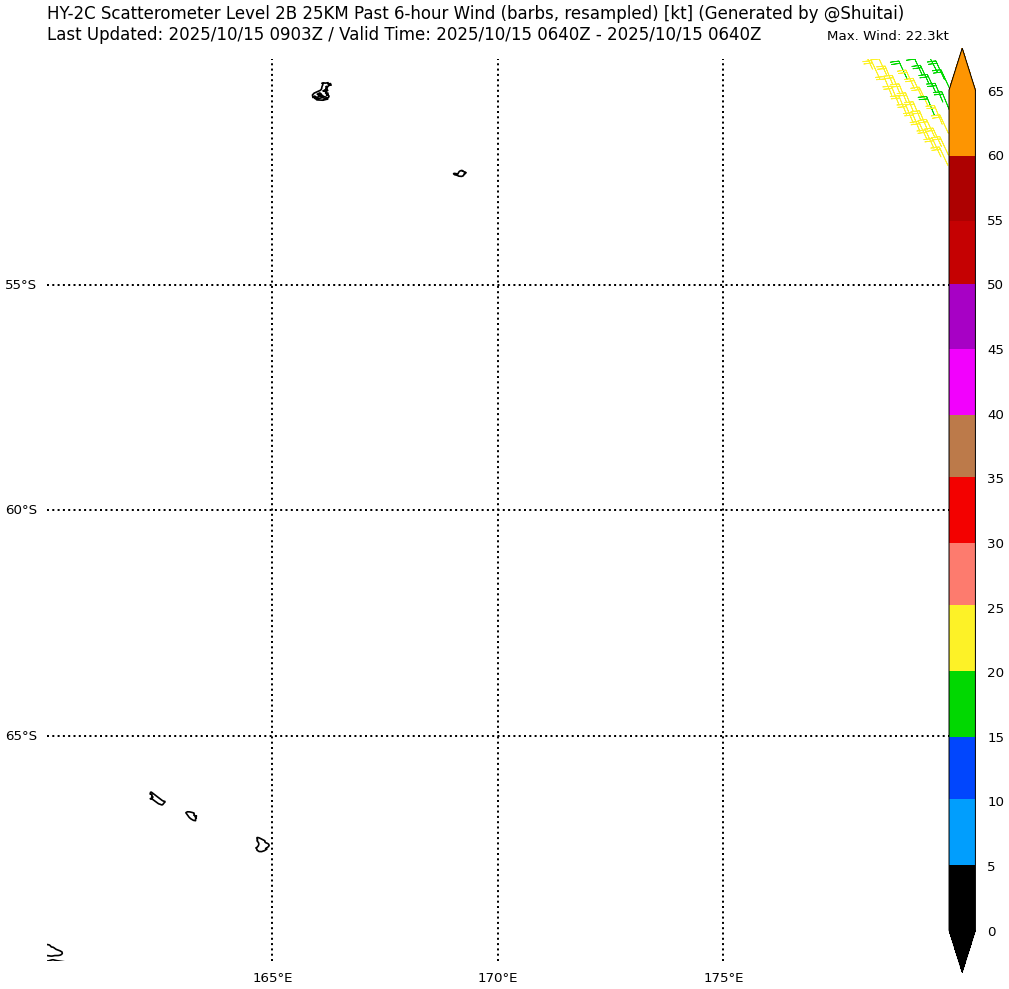The image size is (1009, 989).
Task: Click the large island outline near 166°E
Action: (321, 92)
